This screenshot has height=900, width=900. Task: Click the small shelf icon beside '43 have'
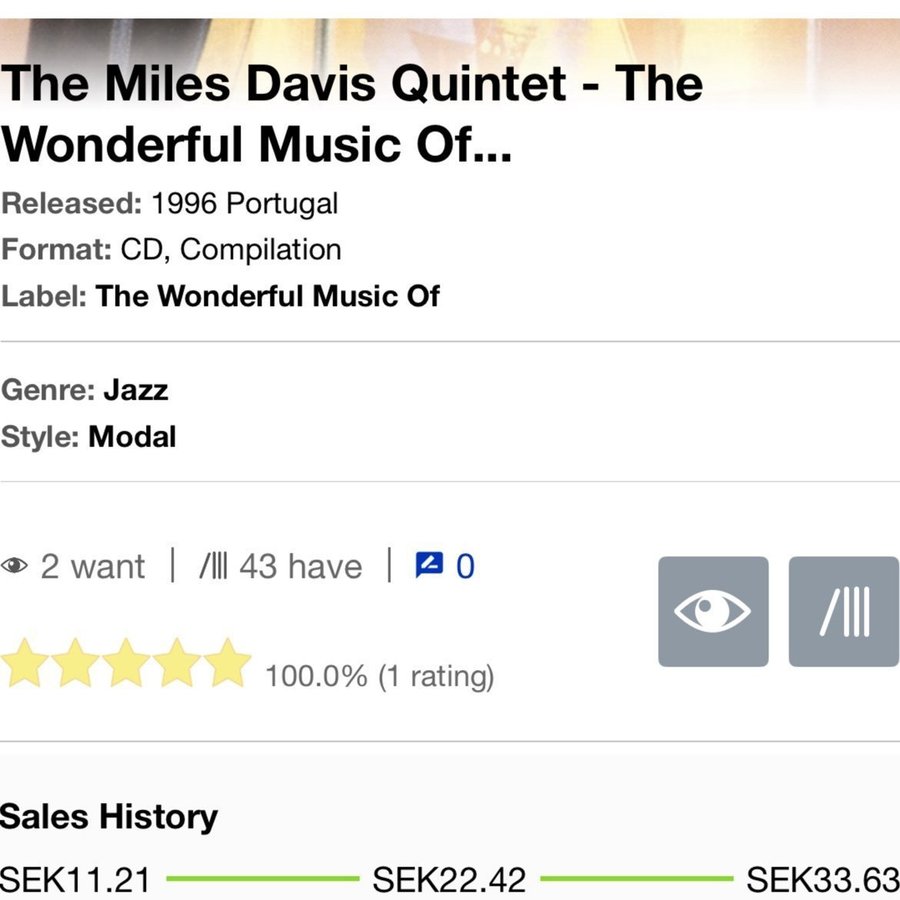coord(214,567)
